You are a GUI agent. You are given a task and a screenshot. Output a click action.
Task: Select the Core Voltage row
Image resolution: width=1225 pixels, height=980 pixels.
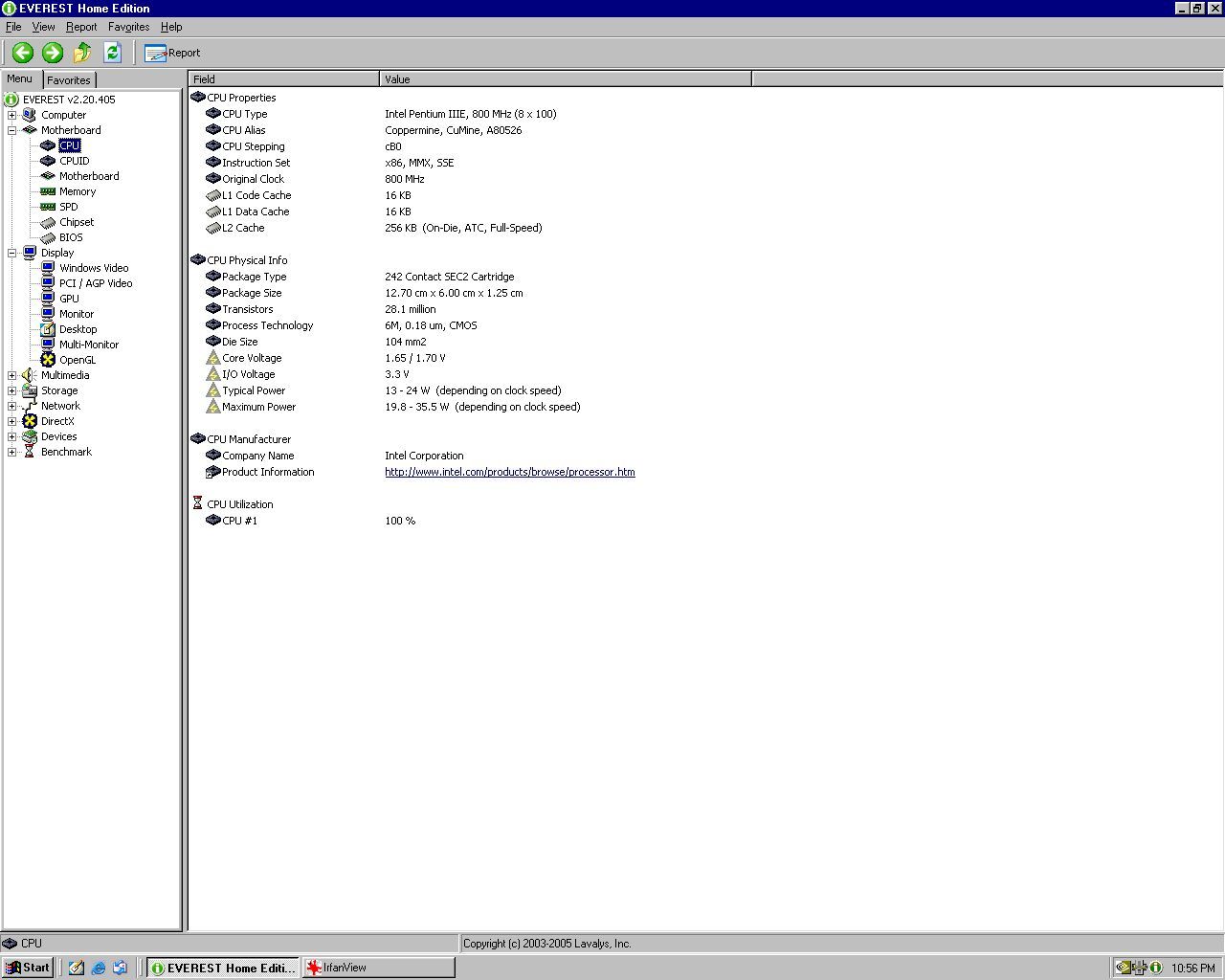coord(705,358)
